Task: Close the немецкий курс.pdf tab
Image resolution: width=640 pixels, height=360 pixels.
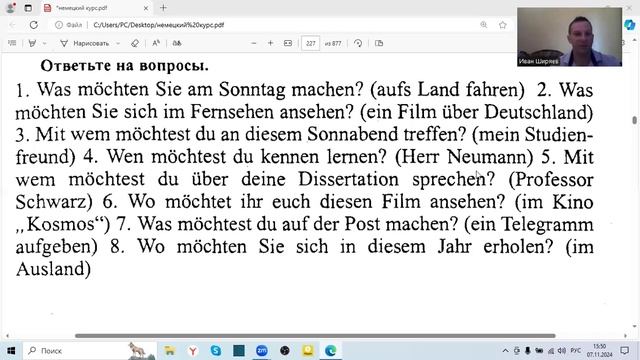Action: (146, 8)
